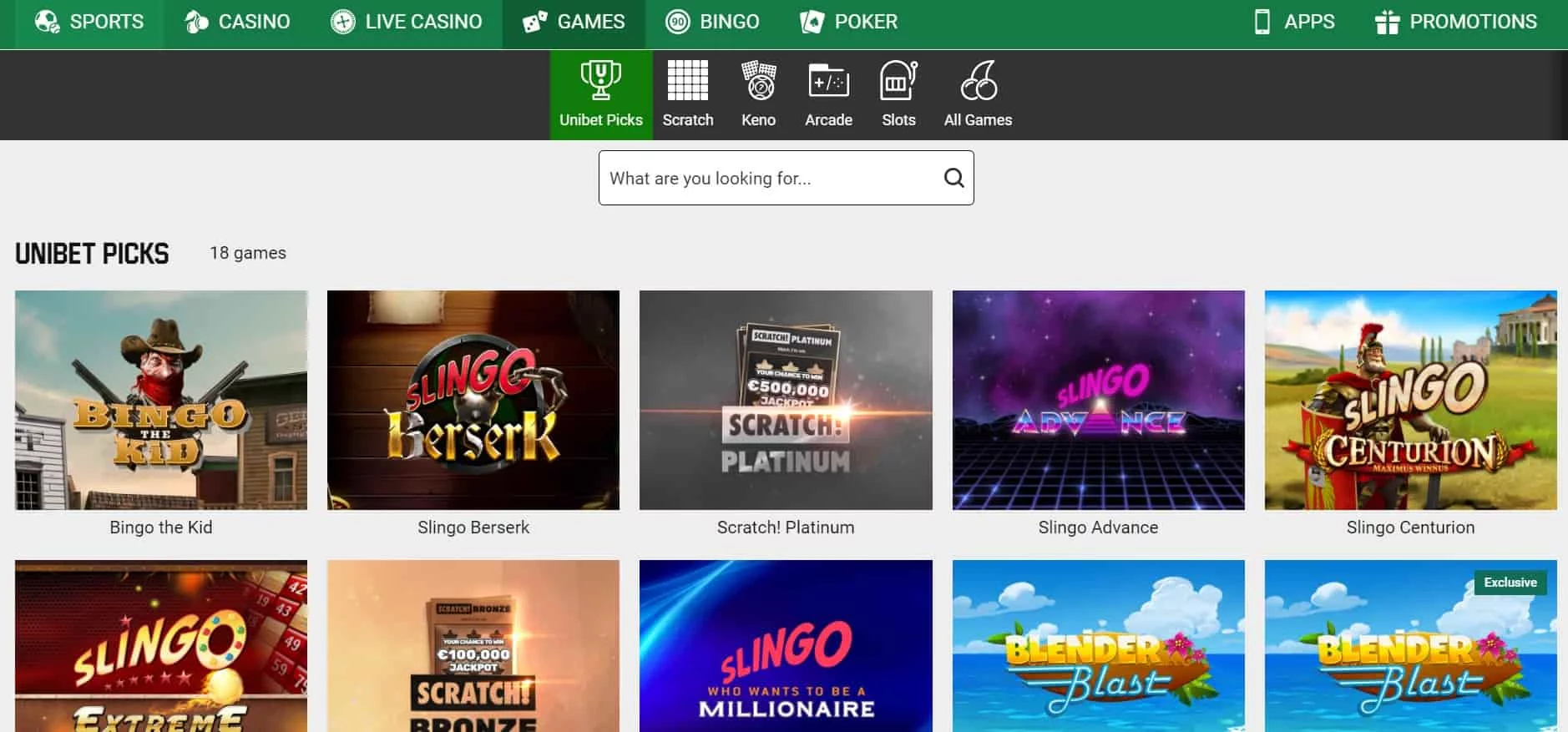Click the Games dice icon

(x=534, y=22)
